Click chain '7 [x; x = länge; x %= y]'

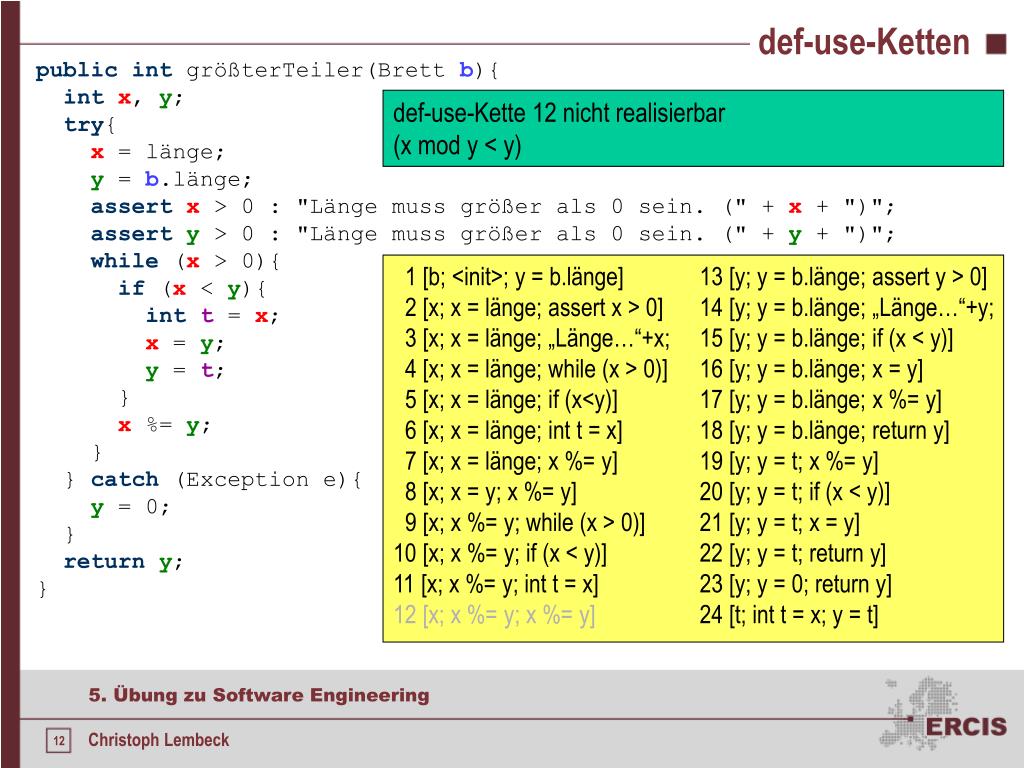tap(511, 462)
